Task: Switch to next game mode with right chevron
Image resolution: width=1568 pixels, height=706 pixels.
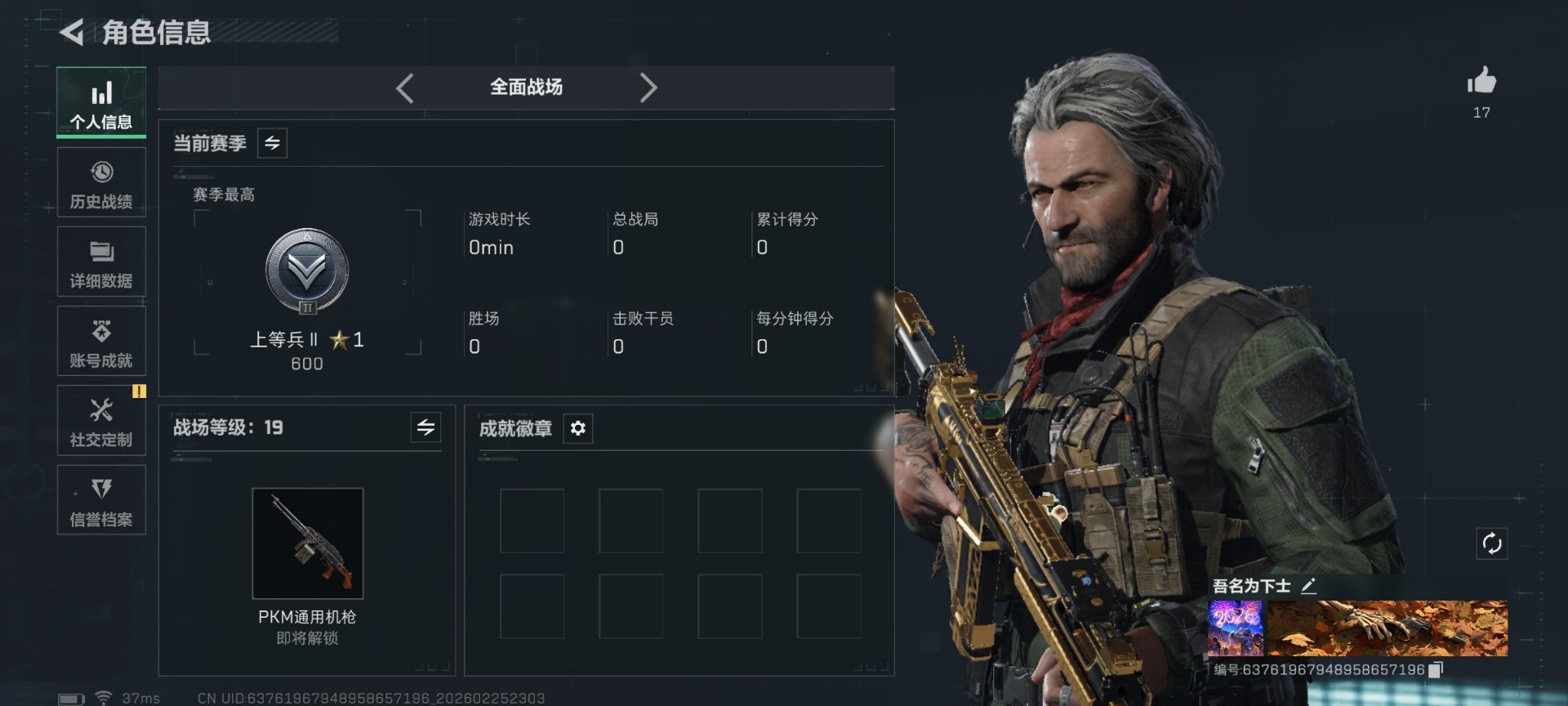Action: (648, 87)
